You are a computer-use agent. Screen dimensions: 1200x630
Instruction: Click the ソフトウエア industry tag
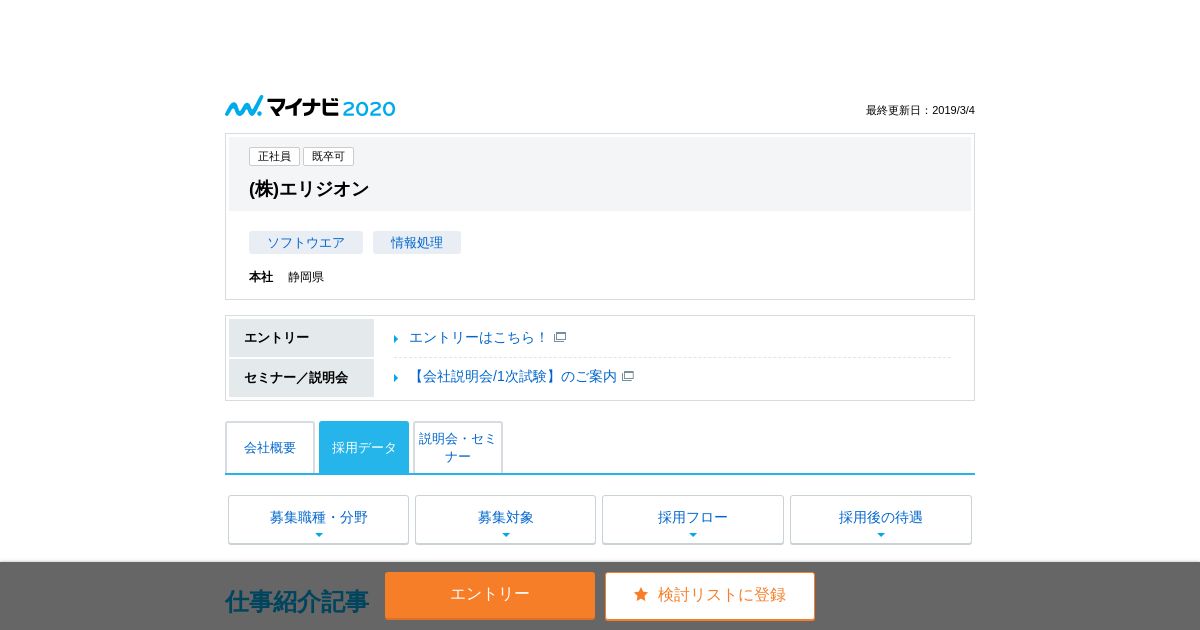point(306,243)
